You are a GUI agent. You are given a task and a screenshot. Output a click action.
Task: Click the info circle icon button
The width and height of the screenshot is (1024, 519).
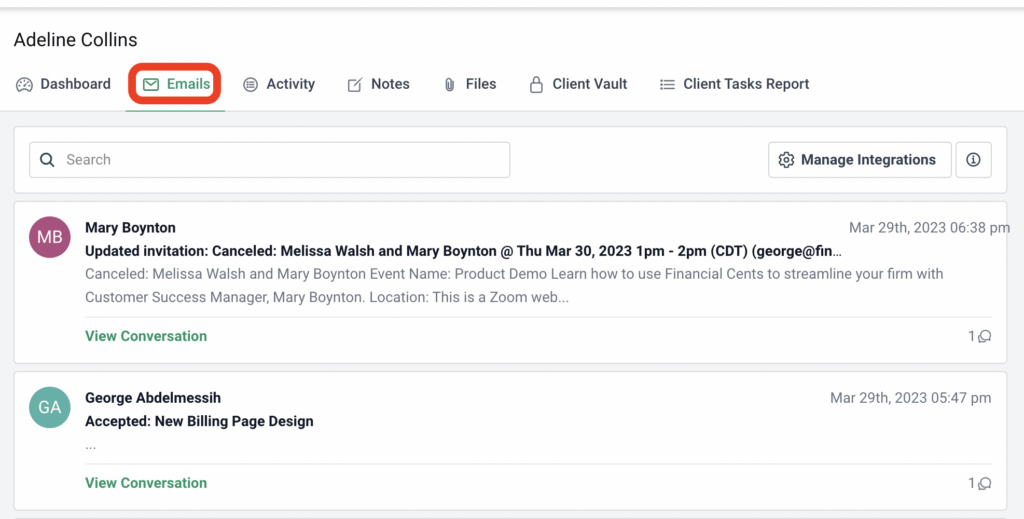coord(973,160)
